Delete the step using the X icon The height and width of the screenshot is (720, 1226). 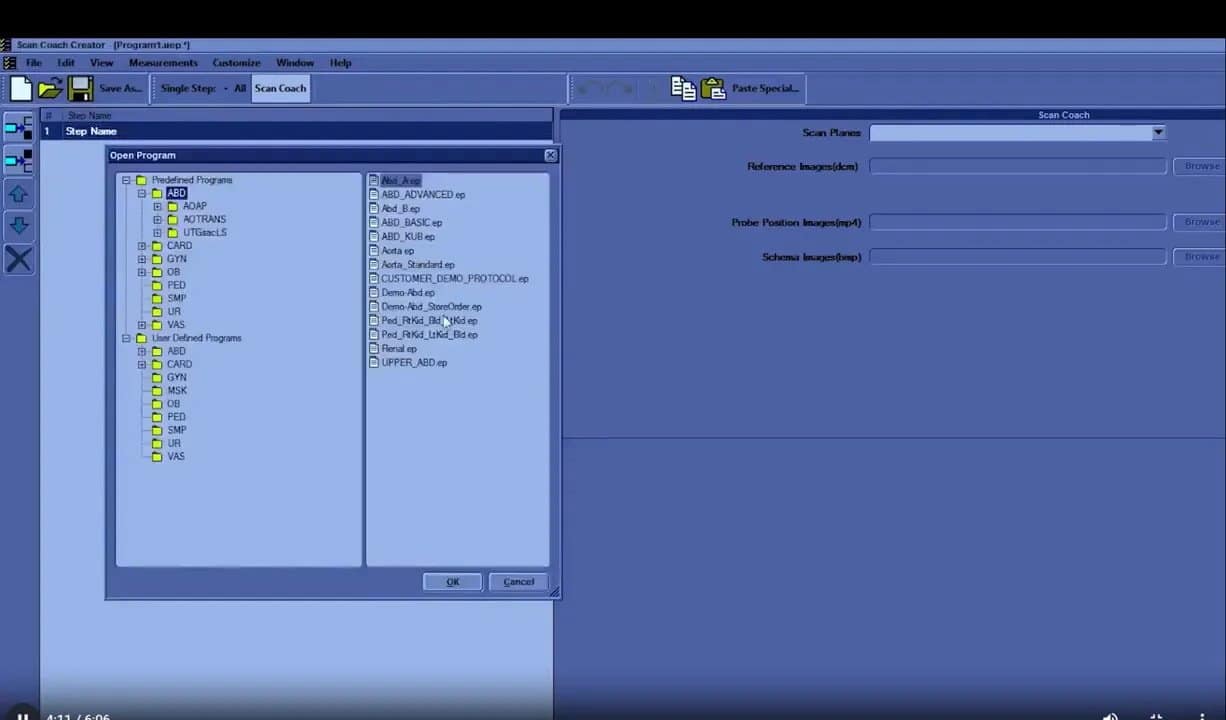pos(20,259)
